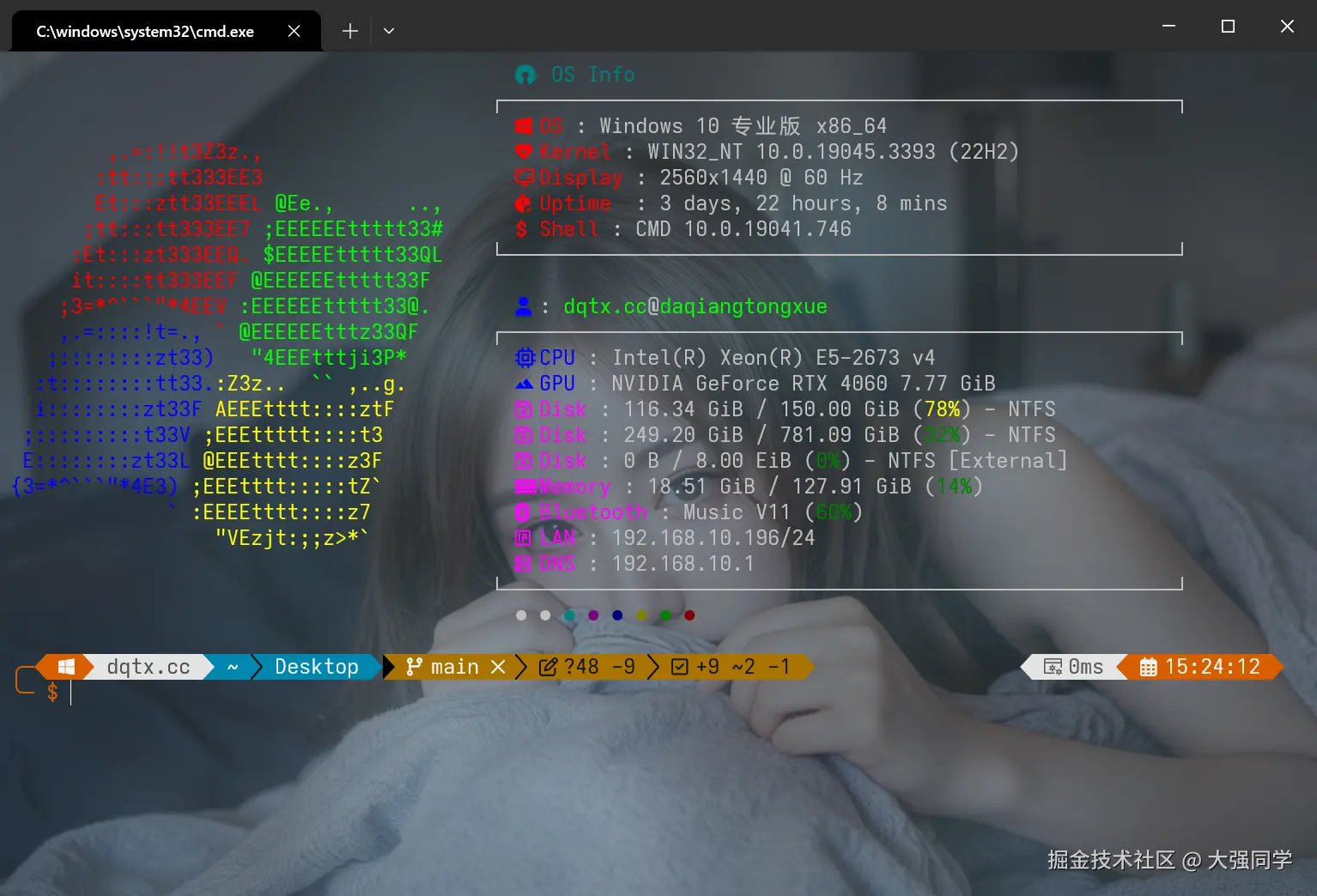Screen dimensions: 1317x896
Task: Click the 'Windows 10 专业版 x86_64' text
Action: [x=743, y=126]
